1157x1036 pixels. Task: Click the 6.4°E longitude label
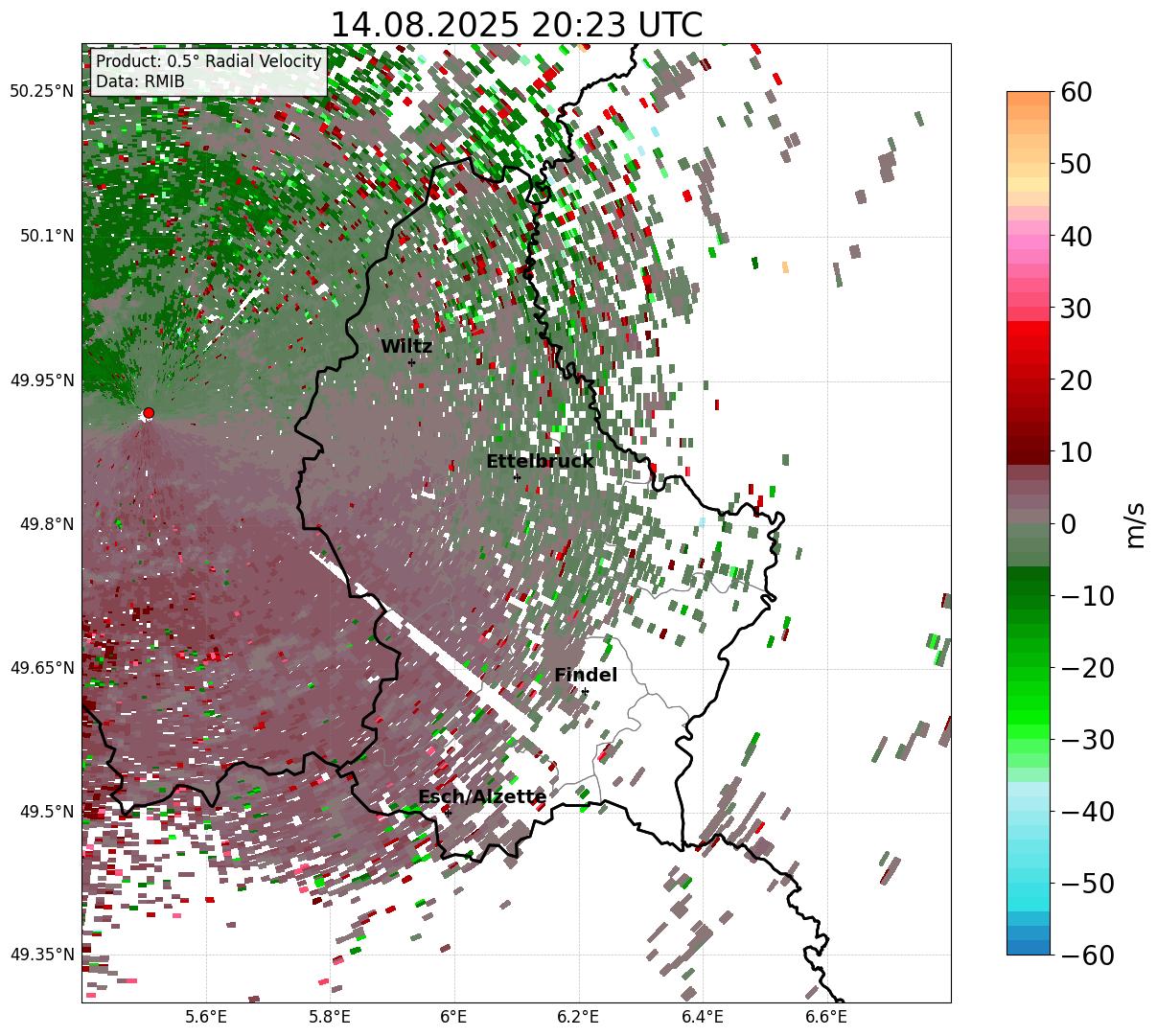pyautogui.click(x=703, y=1018)
